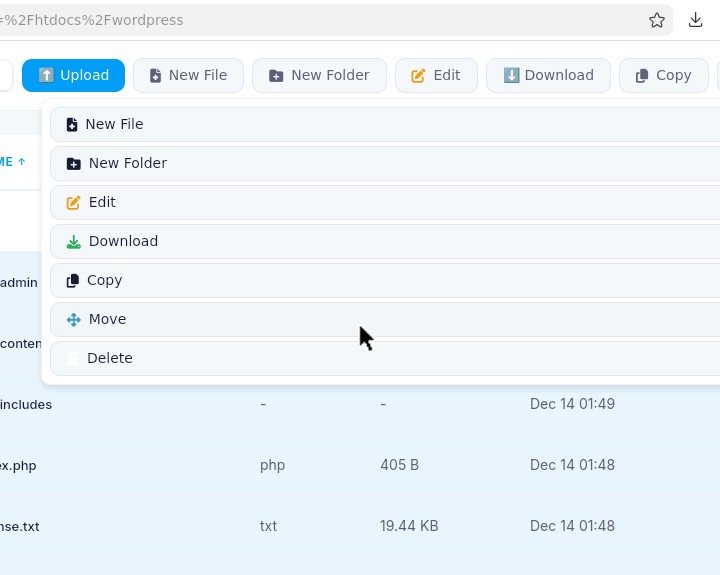The height and width of the screenshot is (575, 720).
Task: Open browser downloads via the tray arrow icon
Action: (696, 20)
